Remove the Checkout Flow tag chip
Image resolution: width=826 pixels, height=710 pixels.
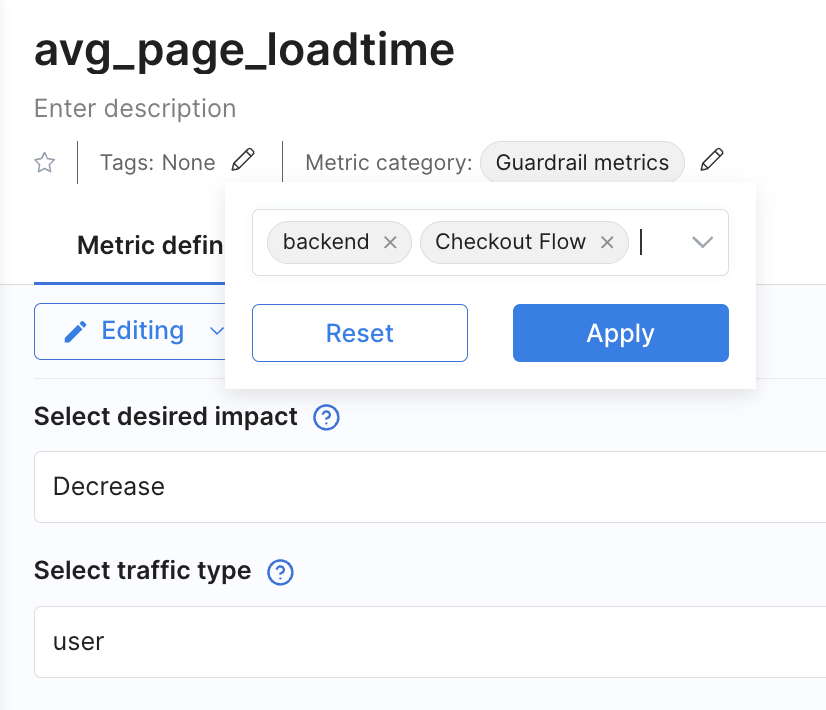point(607,242)
